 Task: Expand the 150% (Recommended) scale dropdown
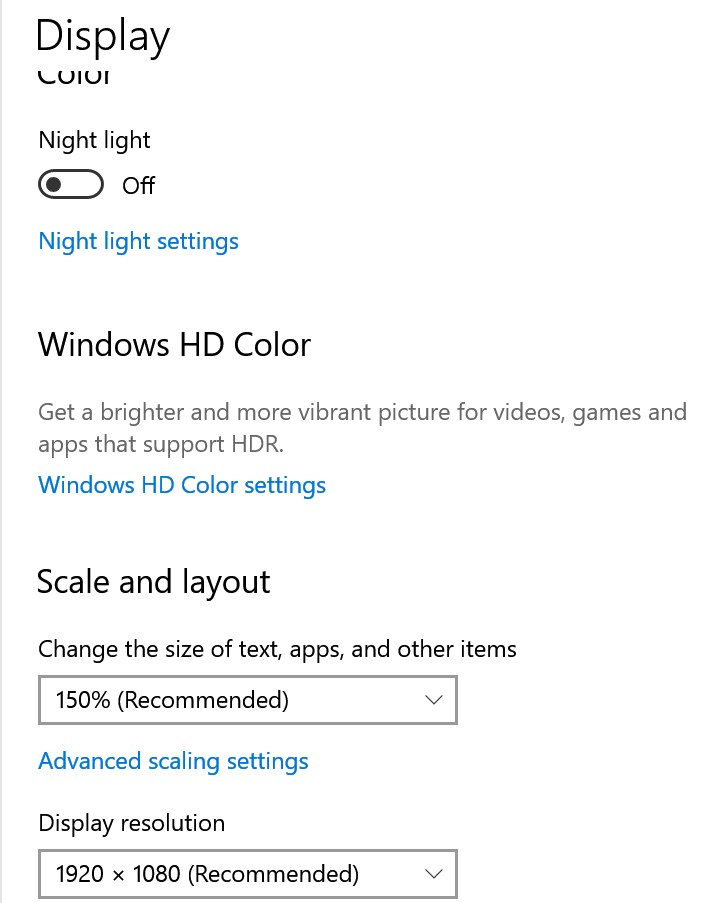(248, 700)
